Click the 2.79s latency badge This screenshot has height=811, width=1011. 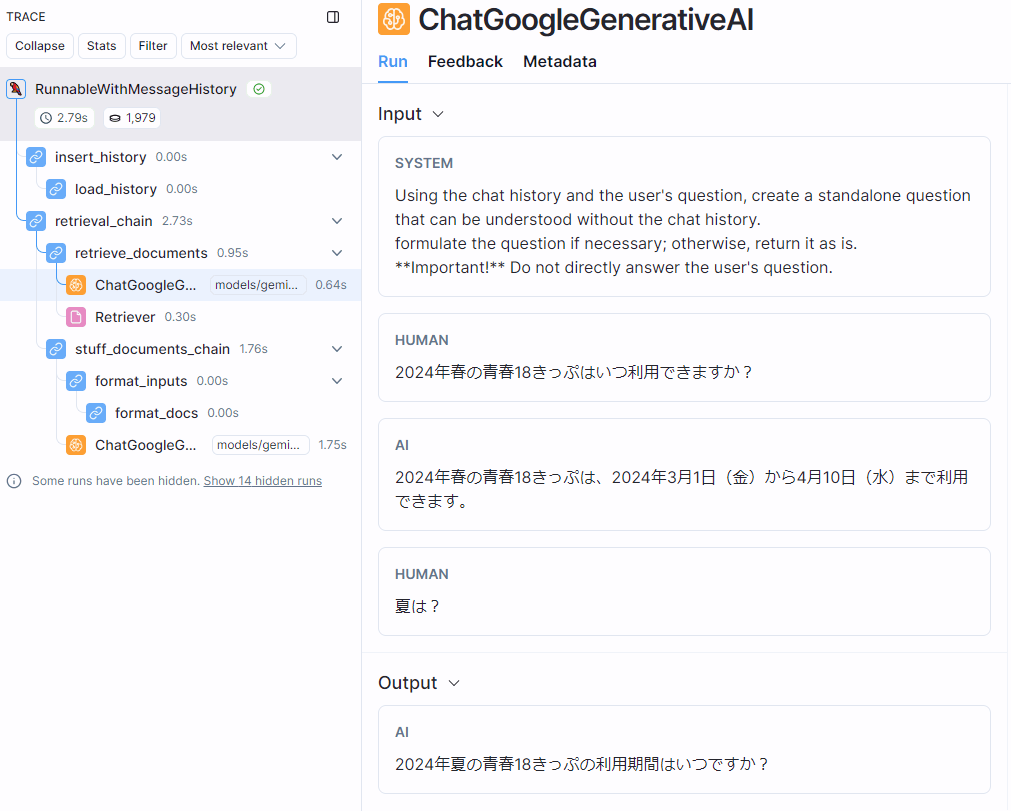pos(64,118)
